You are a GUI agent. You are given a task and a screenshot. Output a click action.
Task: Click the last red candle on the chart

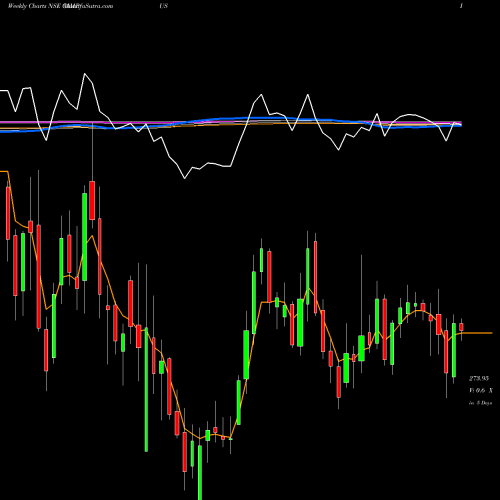461,327
